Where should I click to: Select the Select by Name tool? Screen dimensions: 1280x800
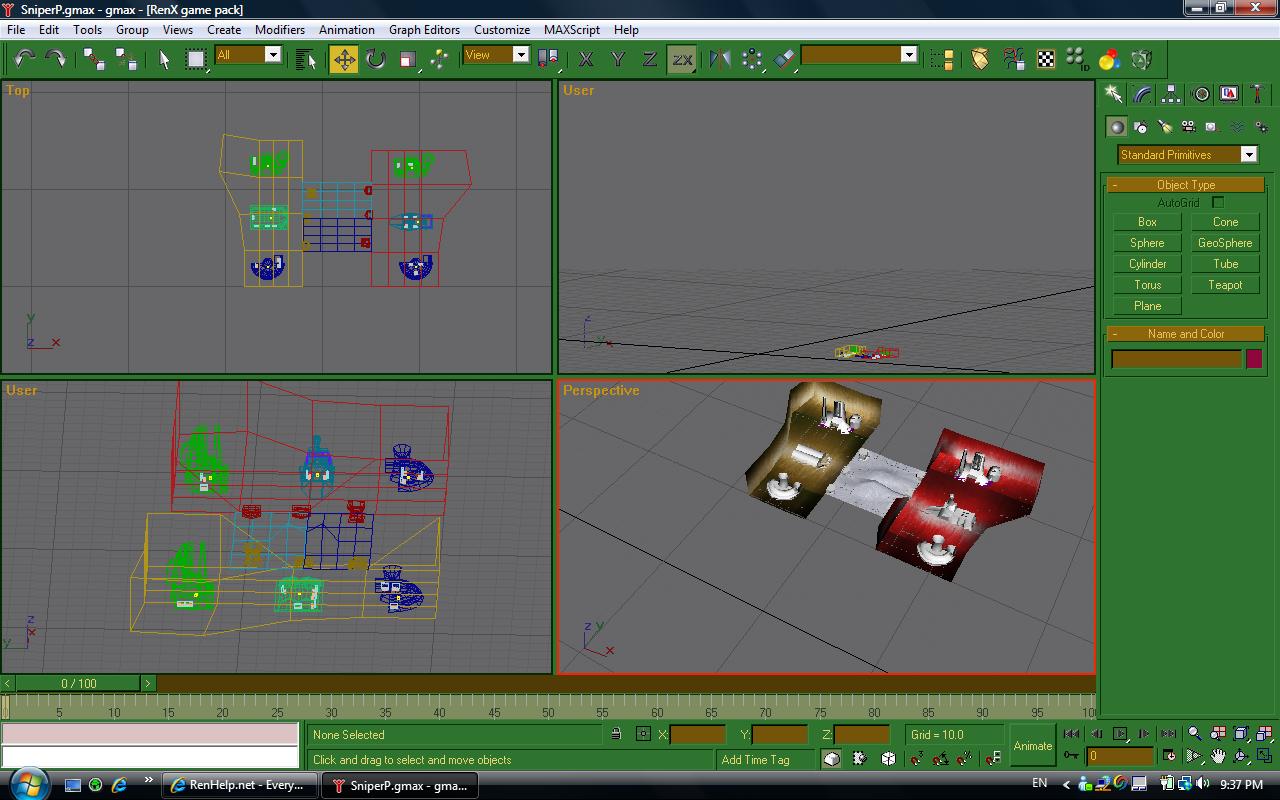(306, 59)
